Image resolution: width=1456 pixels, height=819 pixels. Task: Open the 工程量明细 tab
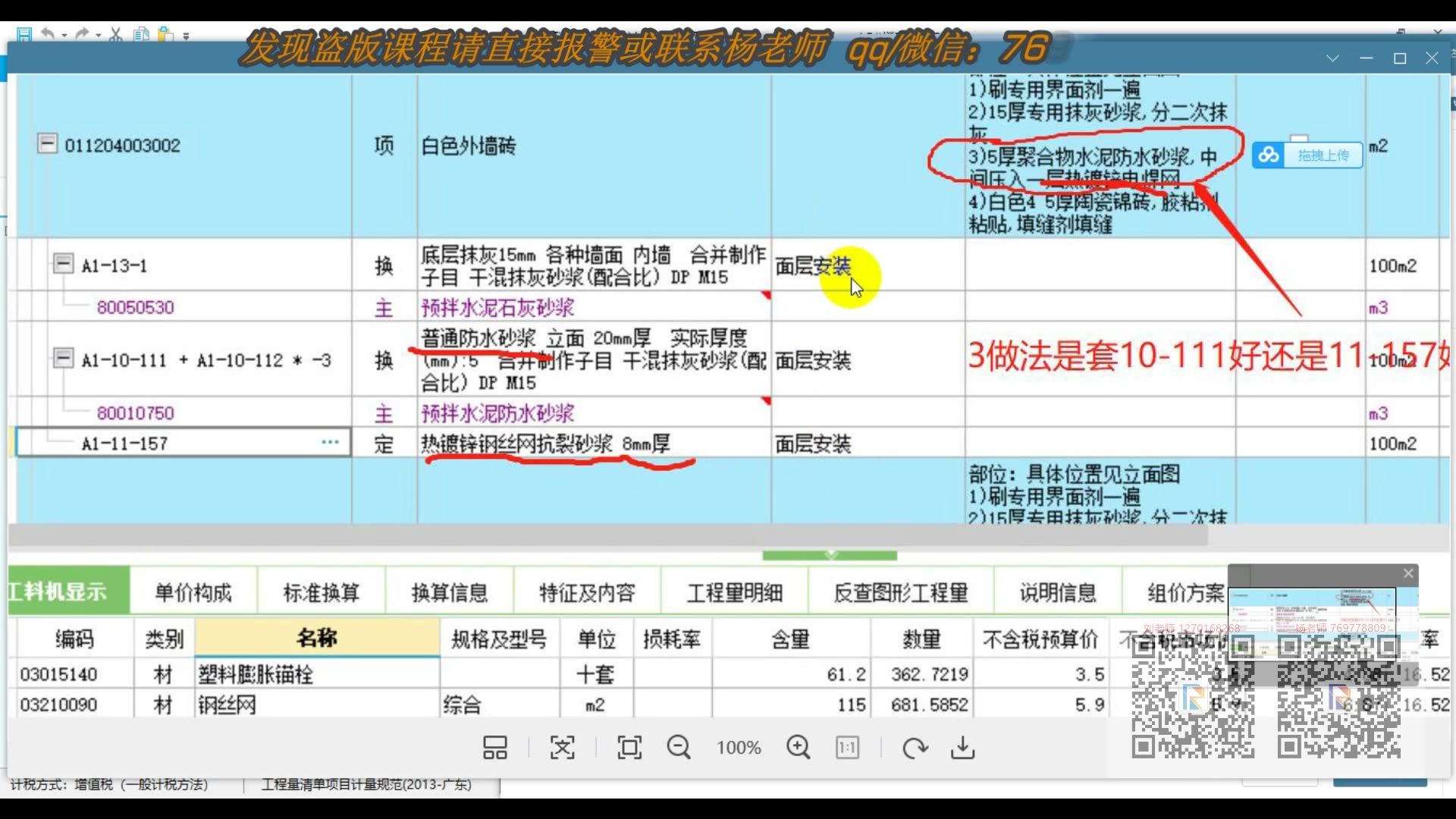[734, 592]
